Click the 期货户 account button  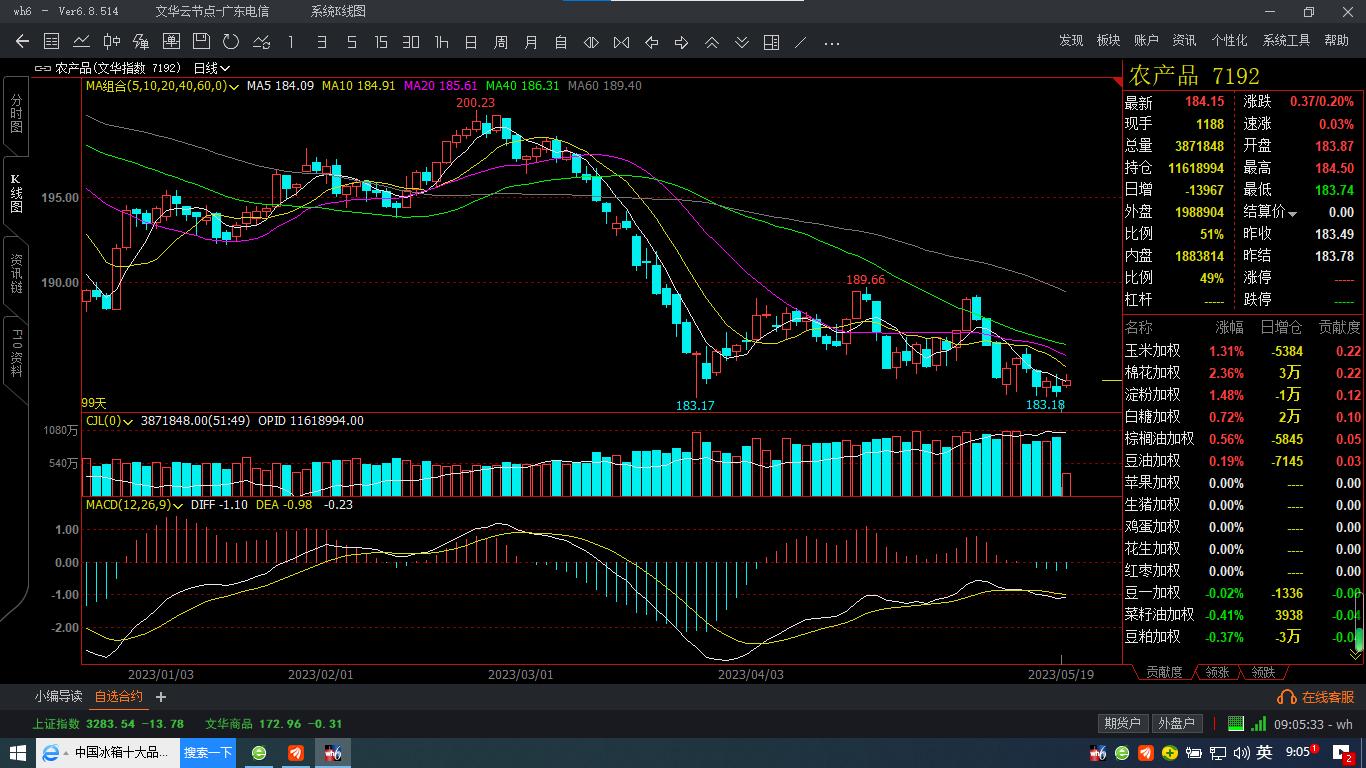tap(1122, 723)
